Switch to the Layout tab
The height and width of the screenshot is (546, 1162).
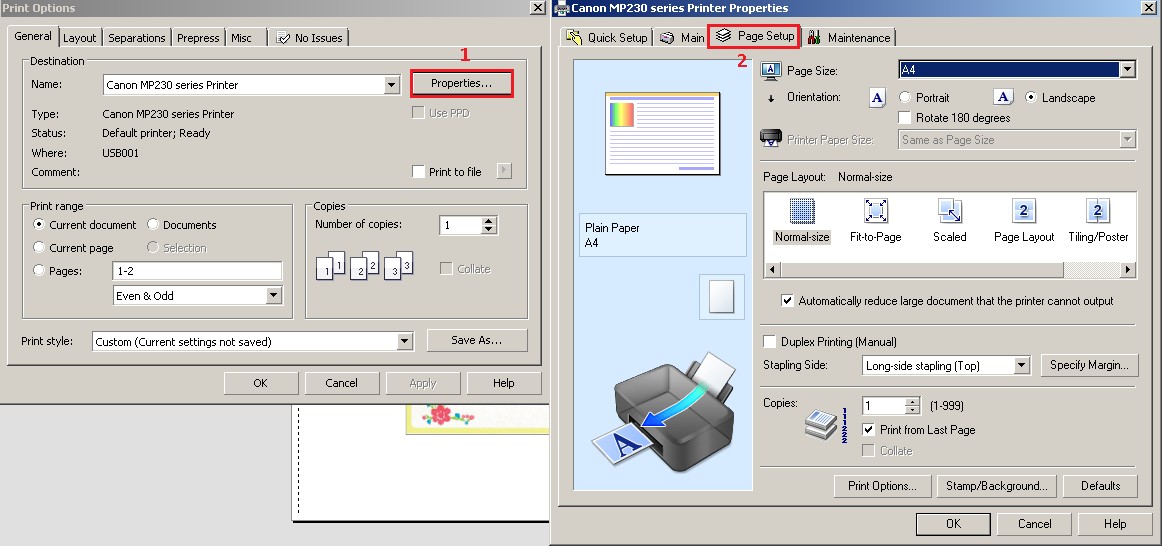[79, 38]
